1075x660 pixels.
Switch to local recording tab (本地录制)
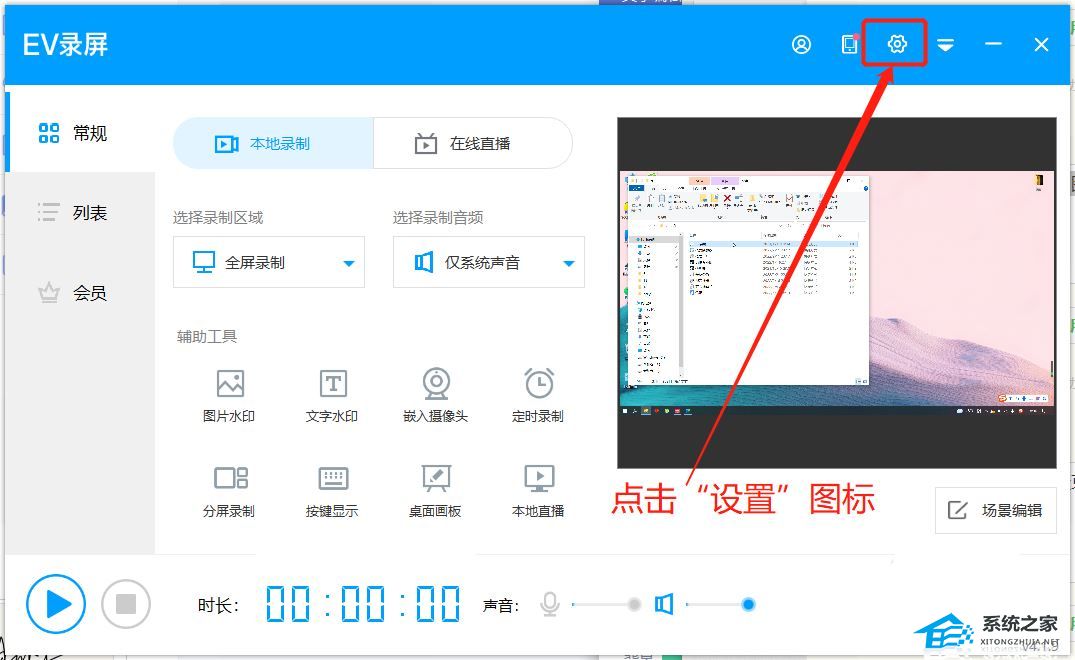[273, 143]
